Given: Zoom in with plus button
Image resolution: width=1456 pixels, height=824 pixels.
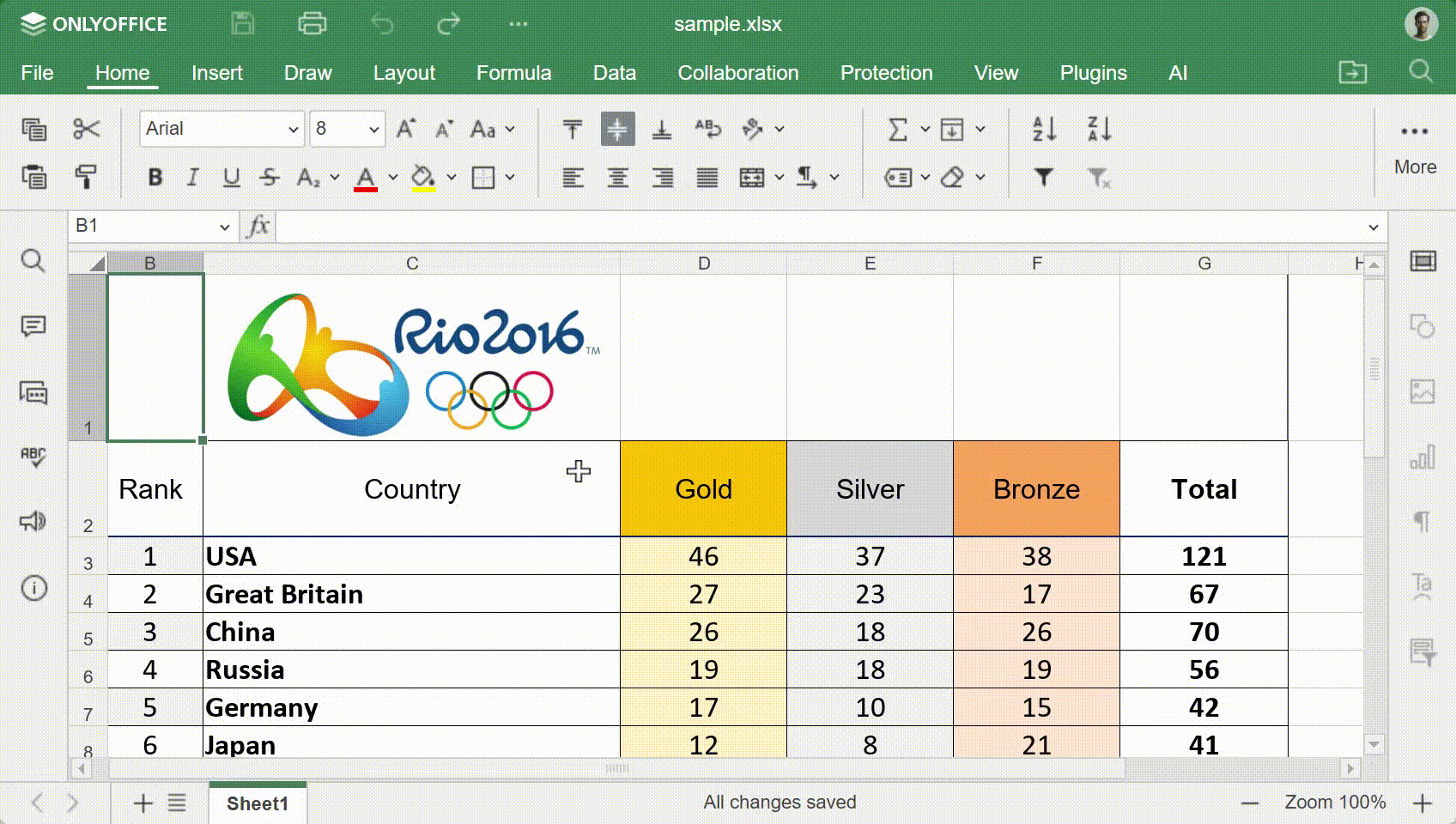Looking at the screenshot, I should coord(1423,803).
